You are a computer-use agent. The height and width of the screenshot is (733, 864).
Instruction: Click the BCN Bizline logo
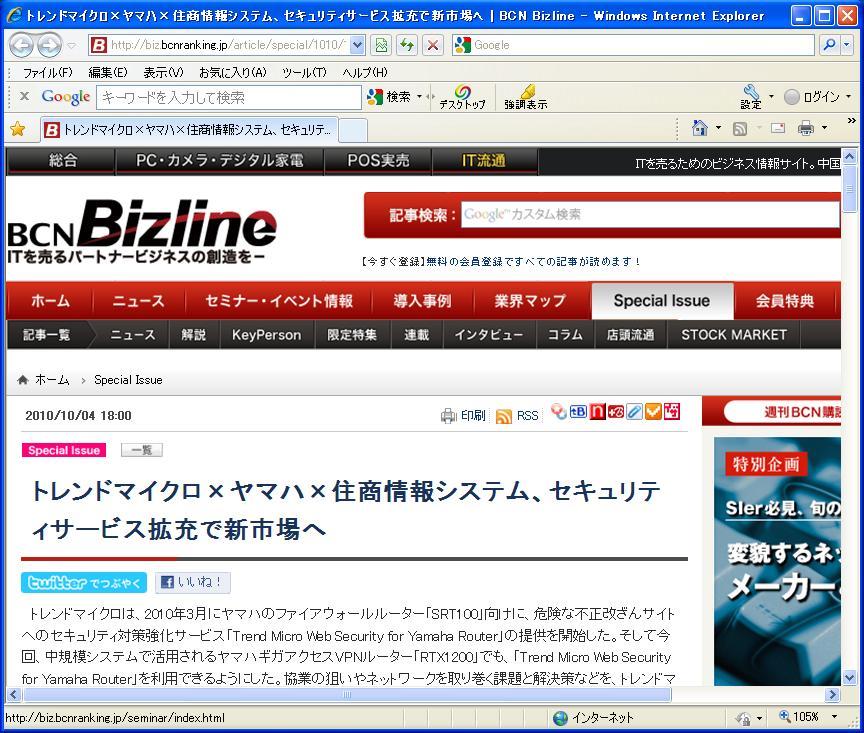click(x=142, y=230)
